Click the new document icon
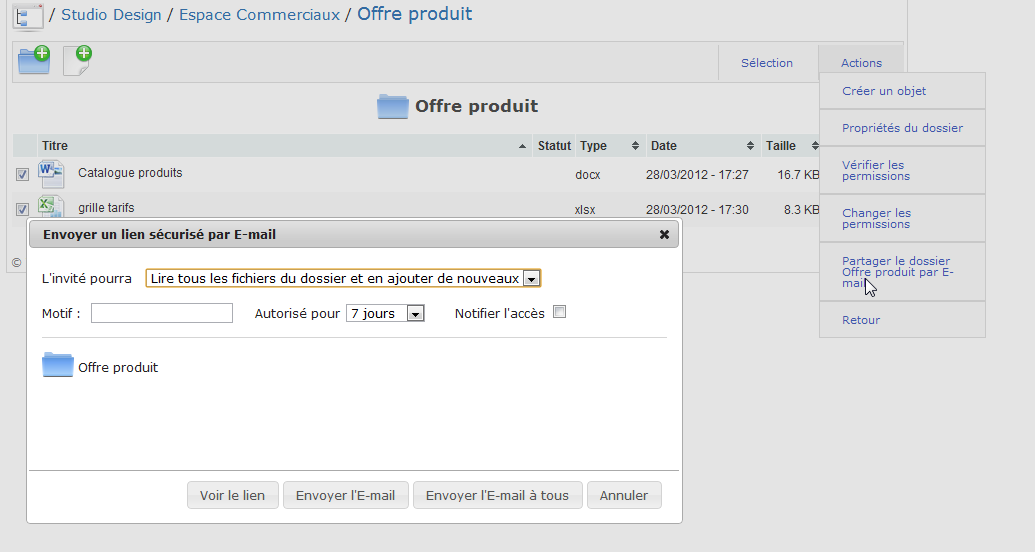 77,61
